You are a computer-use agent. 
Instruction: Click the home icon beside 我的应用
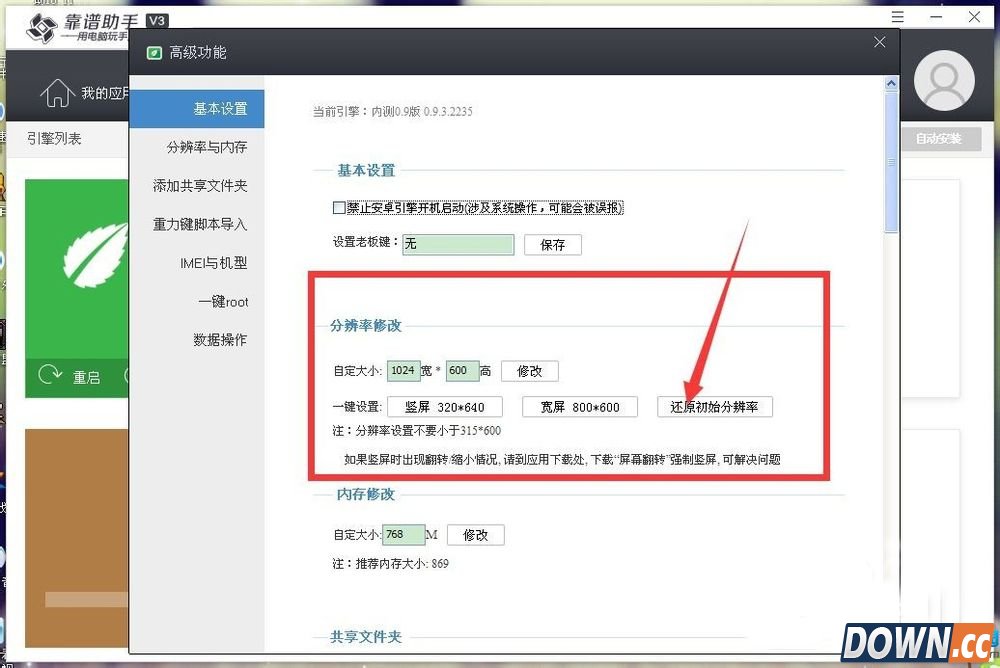tap(56, 93)
